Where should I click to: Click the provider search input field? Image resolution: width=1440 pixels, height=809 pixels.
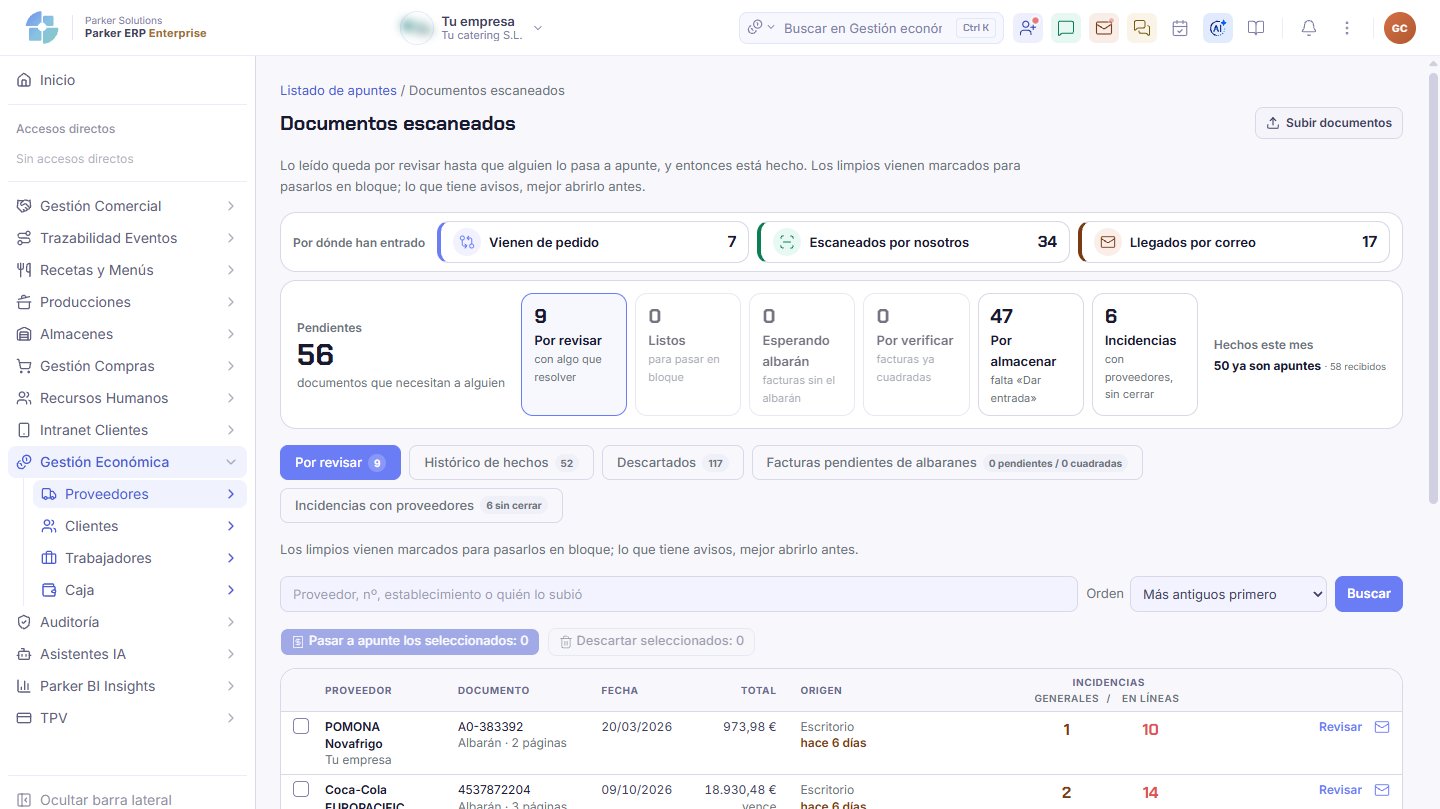tap(679, 594)
